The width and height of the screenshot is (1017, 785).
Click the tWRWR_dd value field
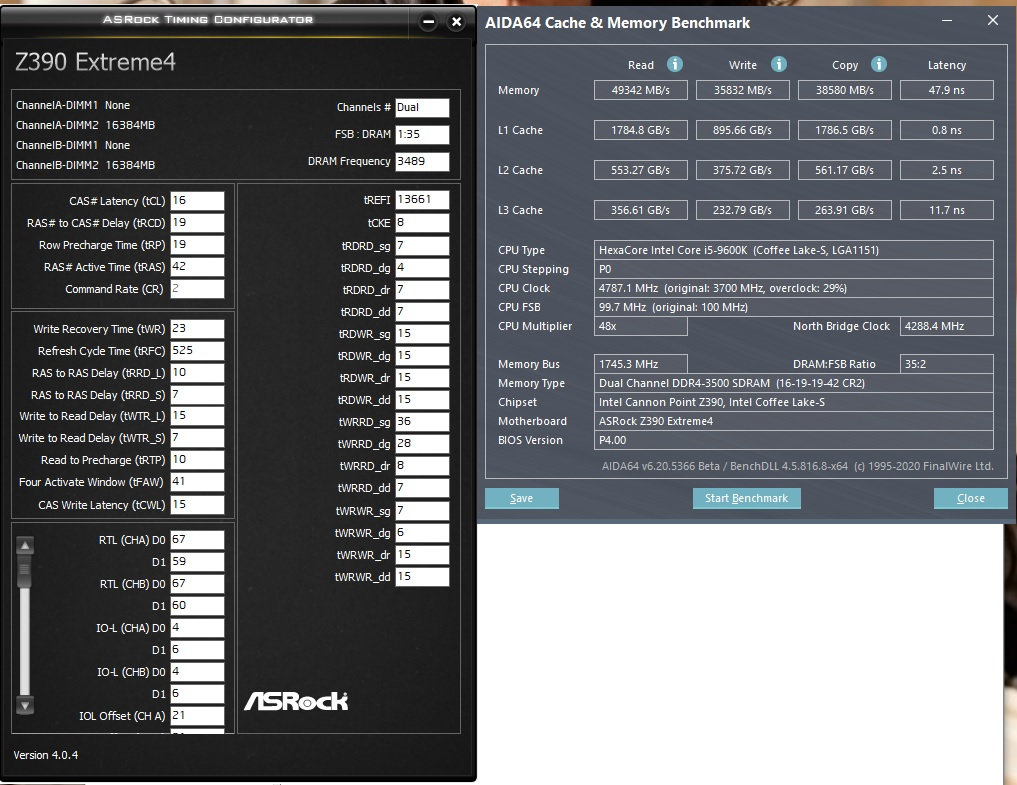coord(422,577)
